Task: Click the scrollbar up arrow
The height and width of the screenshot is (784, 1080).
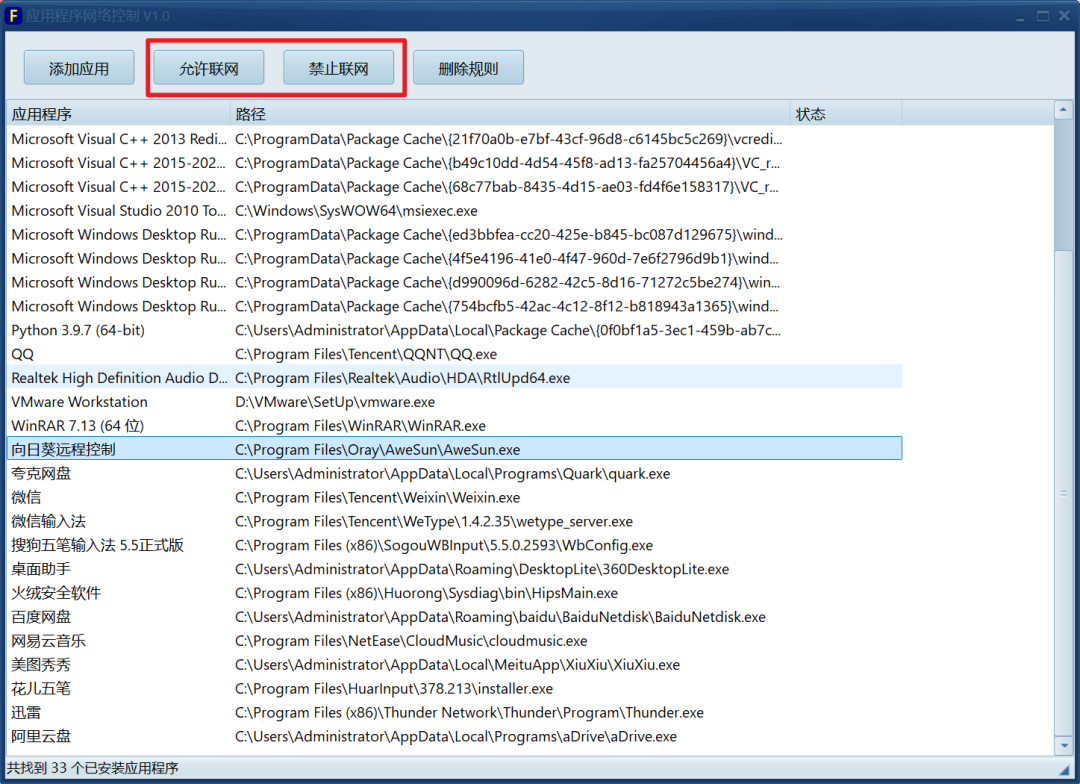Action: coord(1062,107)
